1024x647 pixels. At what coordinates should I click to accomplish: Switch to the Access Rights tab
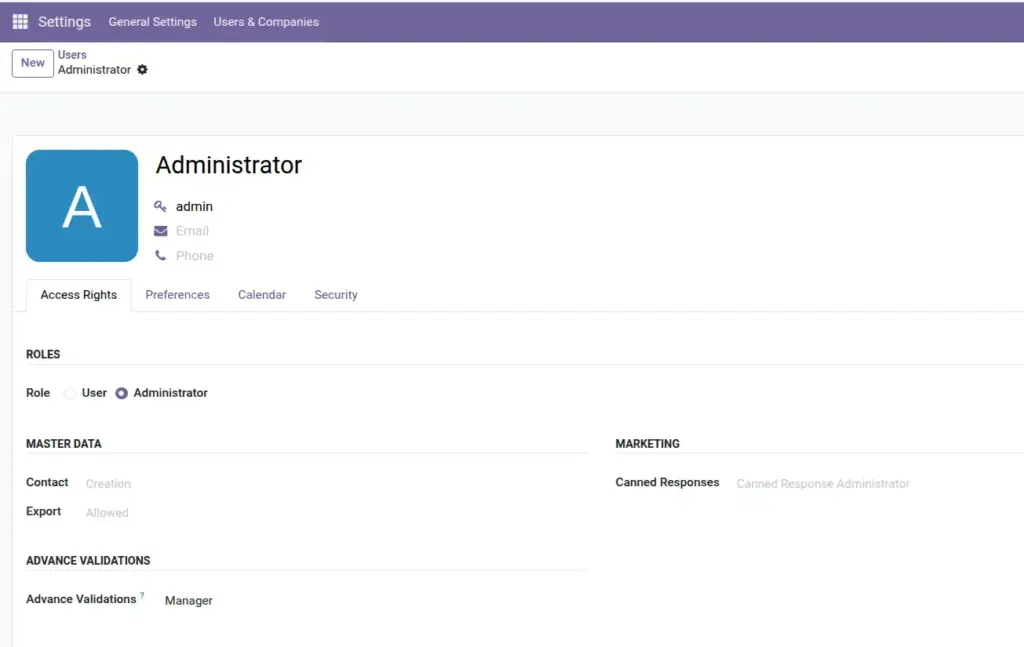[78, 295]
